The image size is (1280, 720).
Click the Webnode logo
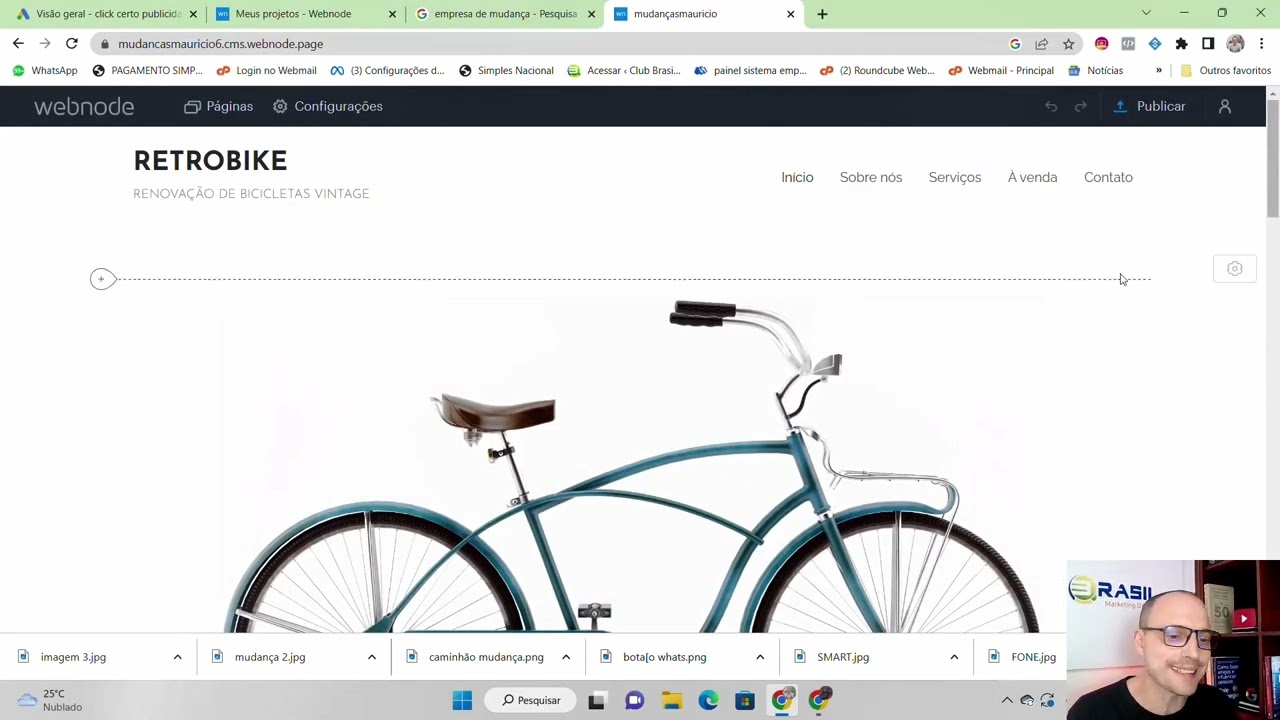(84, 107)
